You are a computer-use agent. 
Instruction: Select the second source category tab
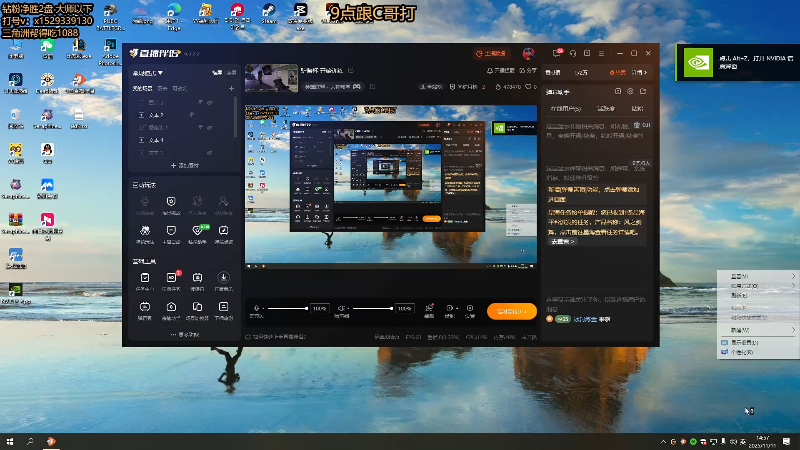point(162,88)
